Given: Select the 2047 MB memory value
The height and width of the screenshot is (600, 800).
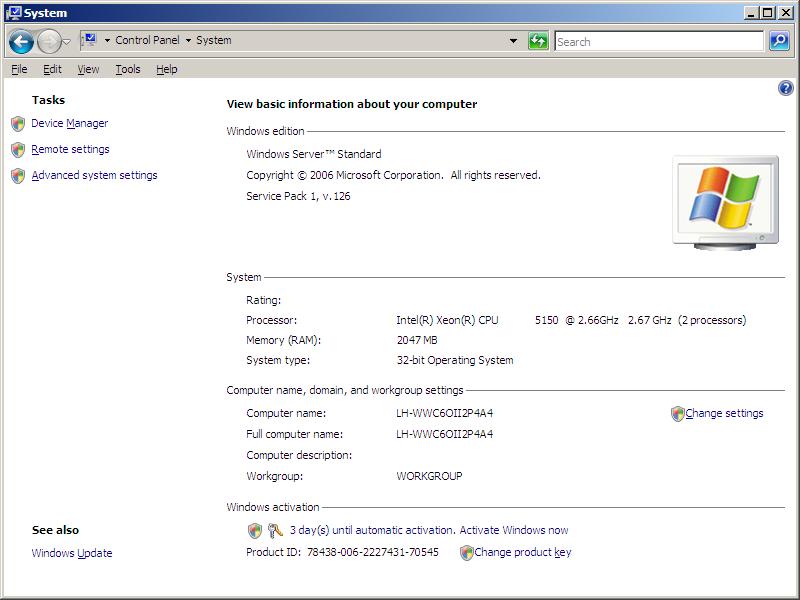Looking at the screenshot, I should [x=417, y=340].
